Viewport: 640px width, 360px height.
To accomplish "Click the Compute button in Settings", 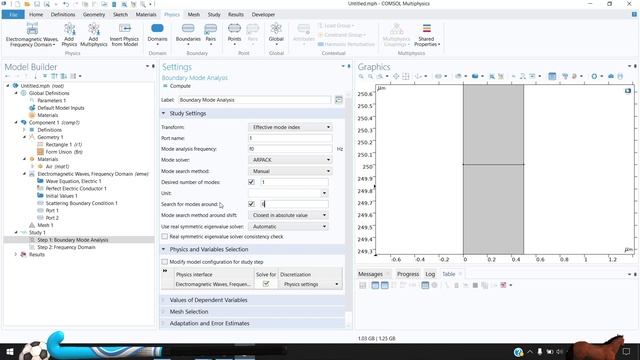I will 177,86.
